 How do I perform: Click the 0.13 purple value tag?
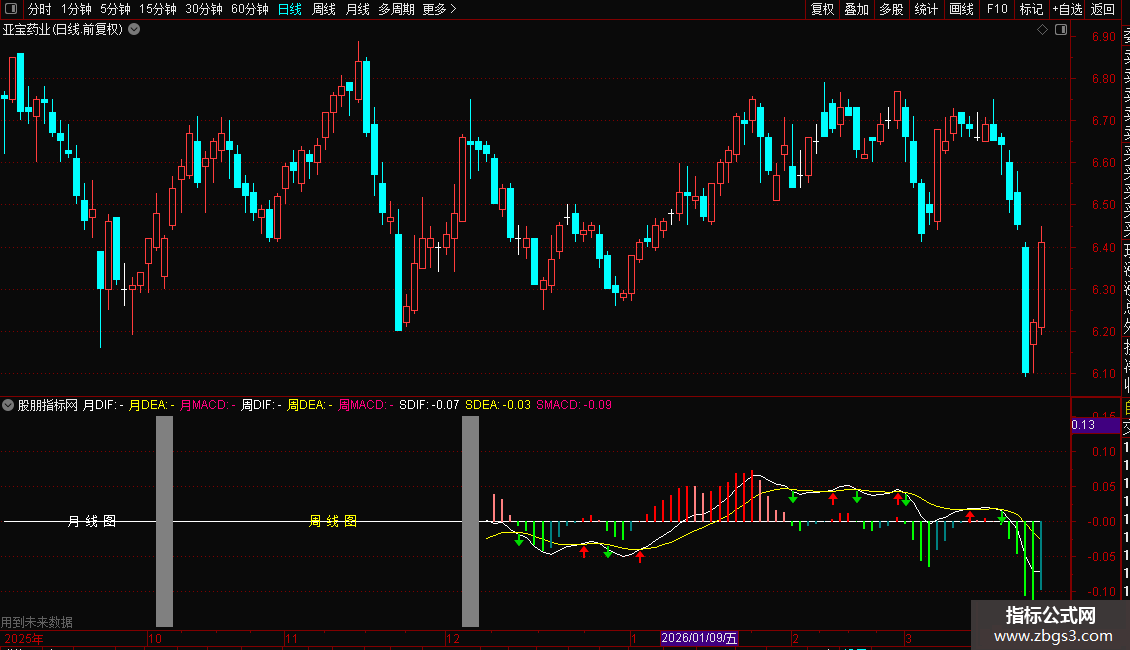(1095, 424)
